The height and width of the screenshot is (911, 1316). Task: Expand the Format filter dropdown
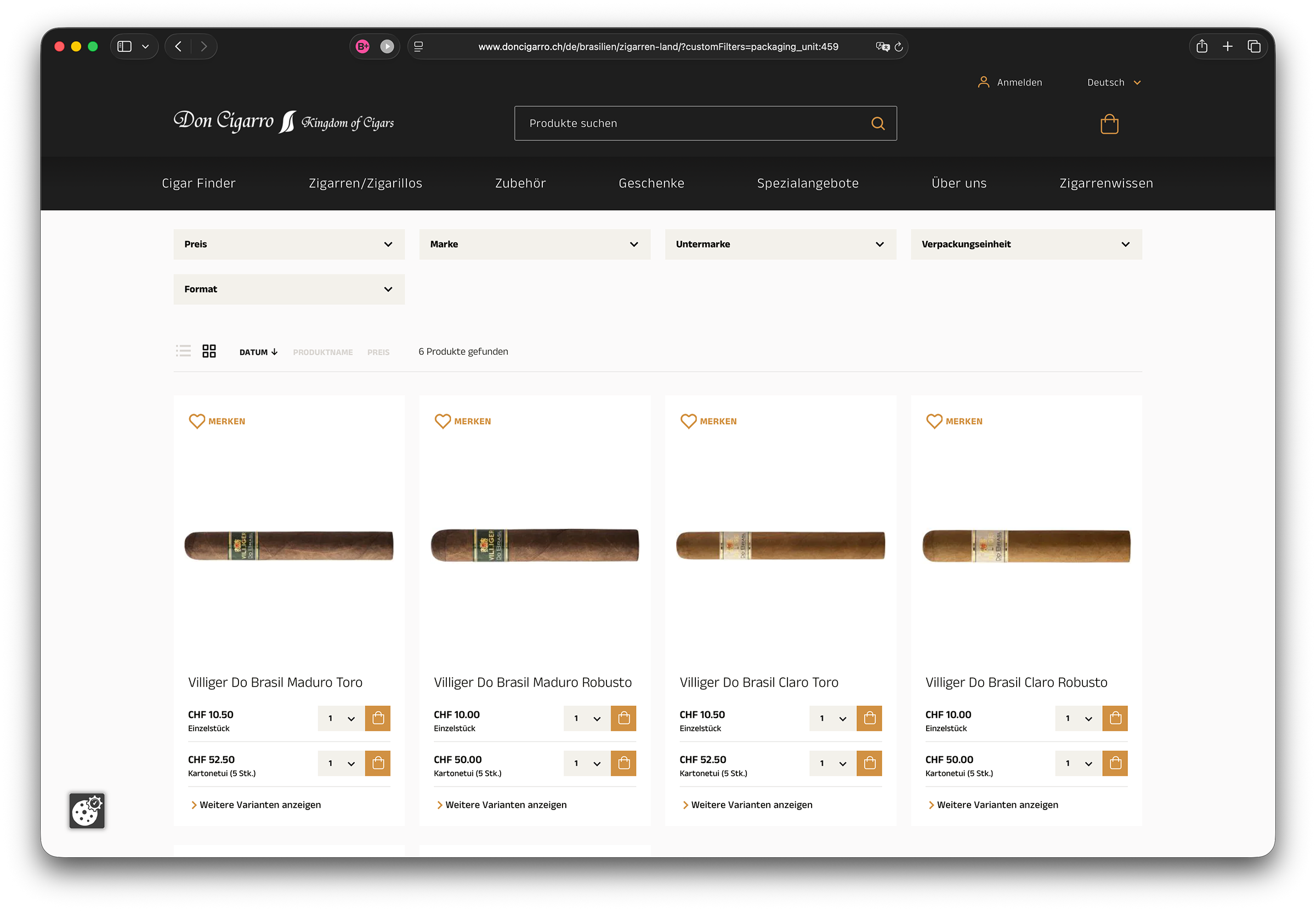coord(289,290)
